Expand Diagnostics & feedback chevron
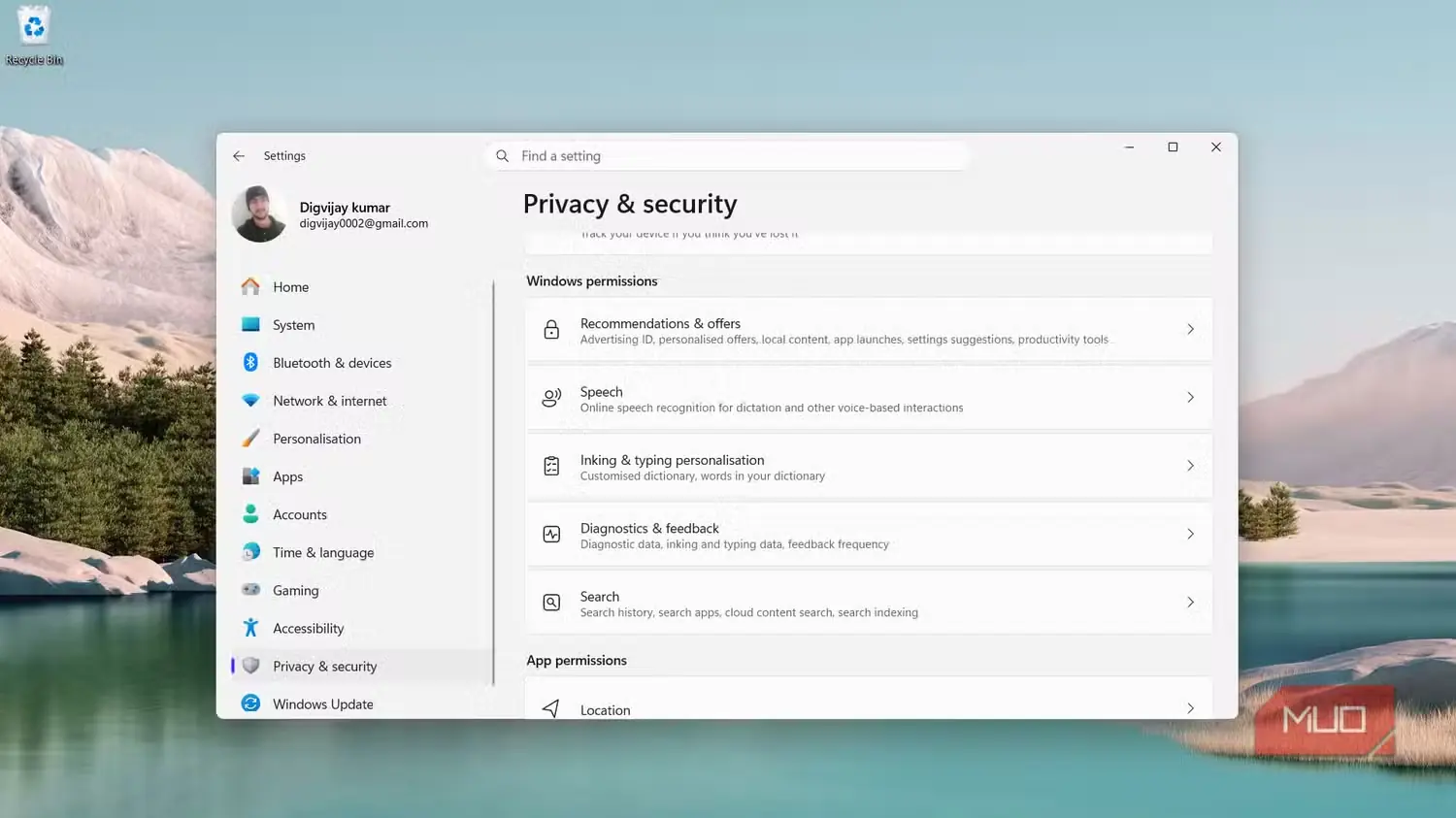This screenshot has width=1456, height=818. (x=1190, y=534)
